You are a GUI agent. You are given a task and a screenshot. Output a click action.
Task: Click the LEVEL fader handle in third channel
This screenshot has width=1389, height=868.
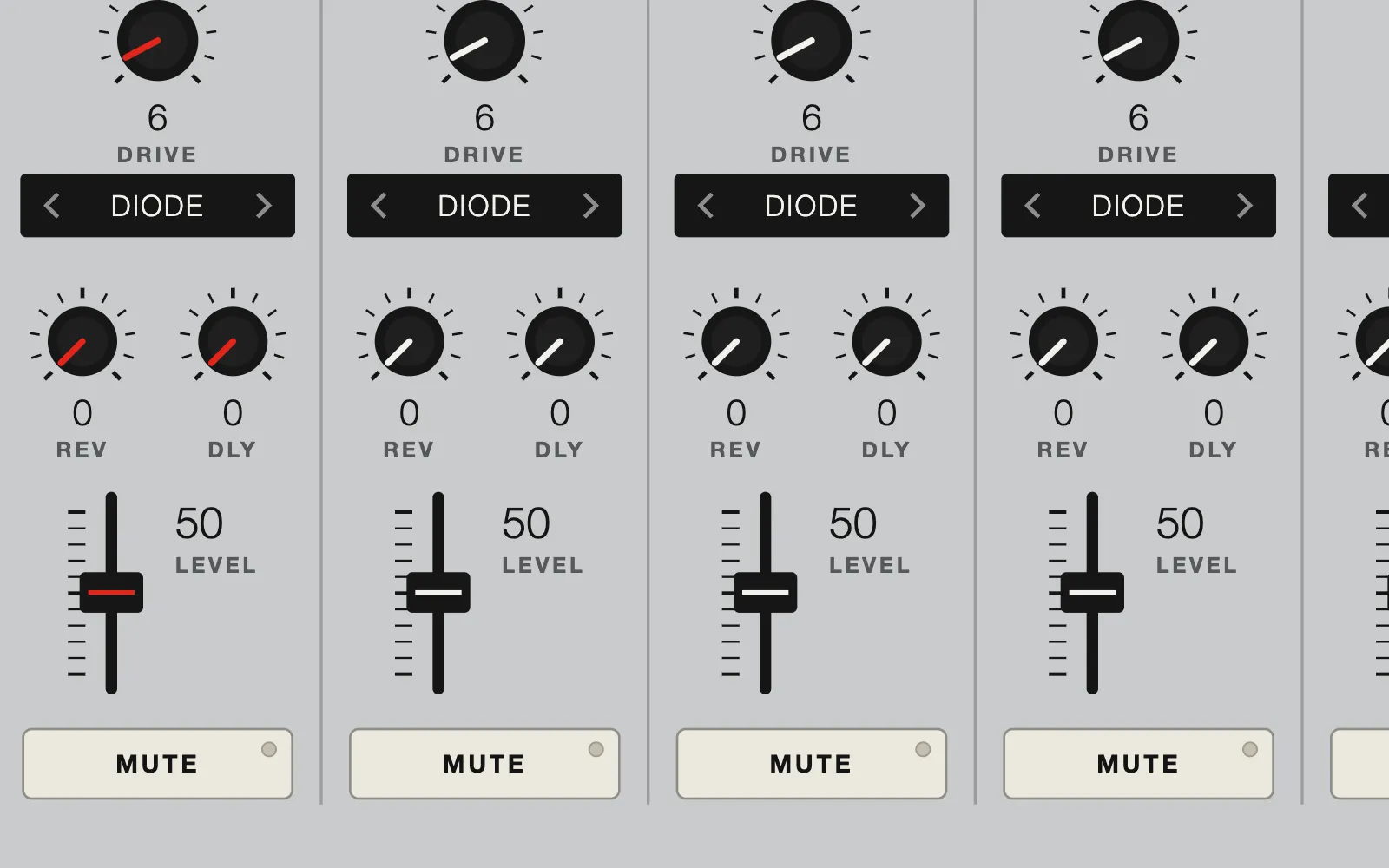(x=765, y=593)
